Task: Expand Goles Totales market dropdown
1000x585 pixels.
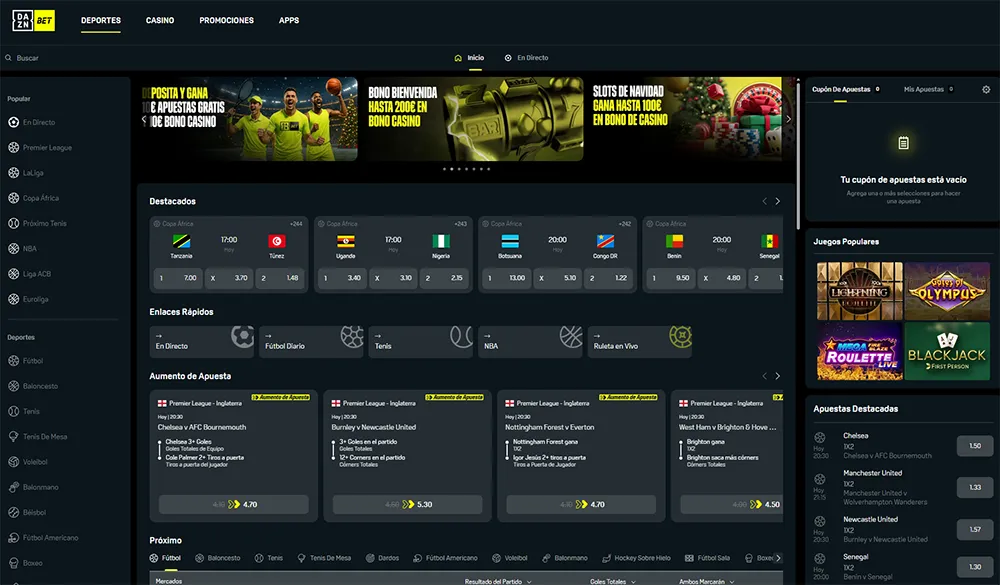Action: 613,581
